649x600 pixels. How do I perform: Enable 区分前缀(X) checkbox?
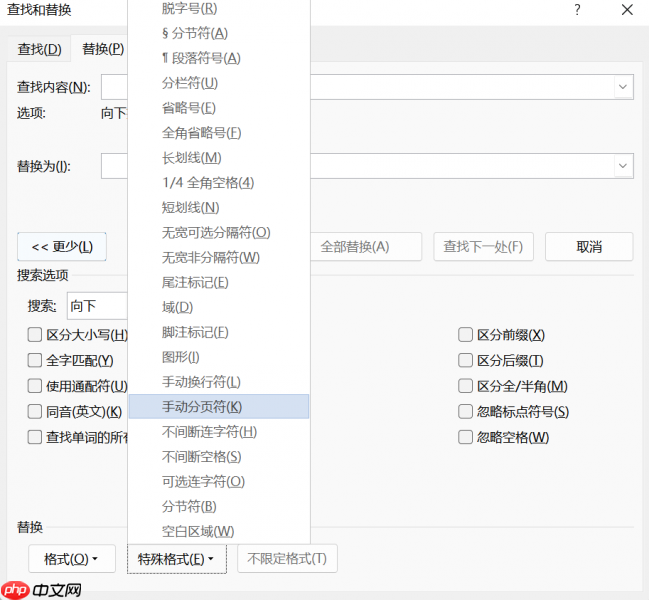pos(465,334)
